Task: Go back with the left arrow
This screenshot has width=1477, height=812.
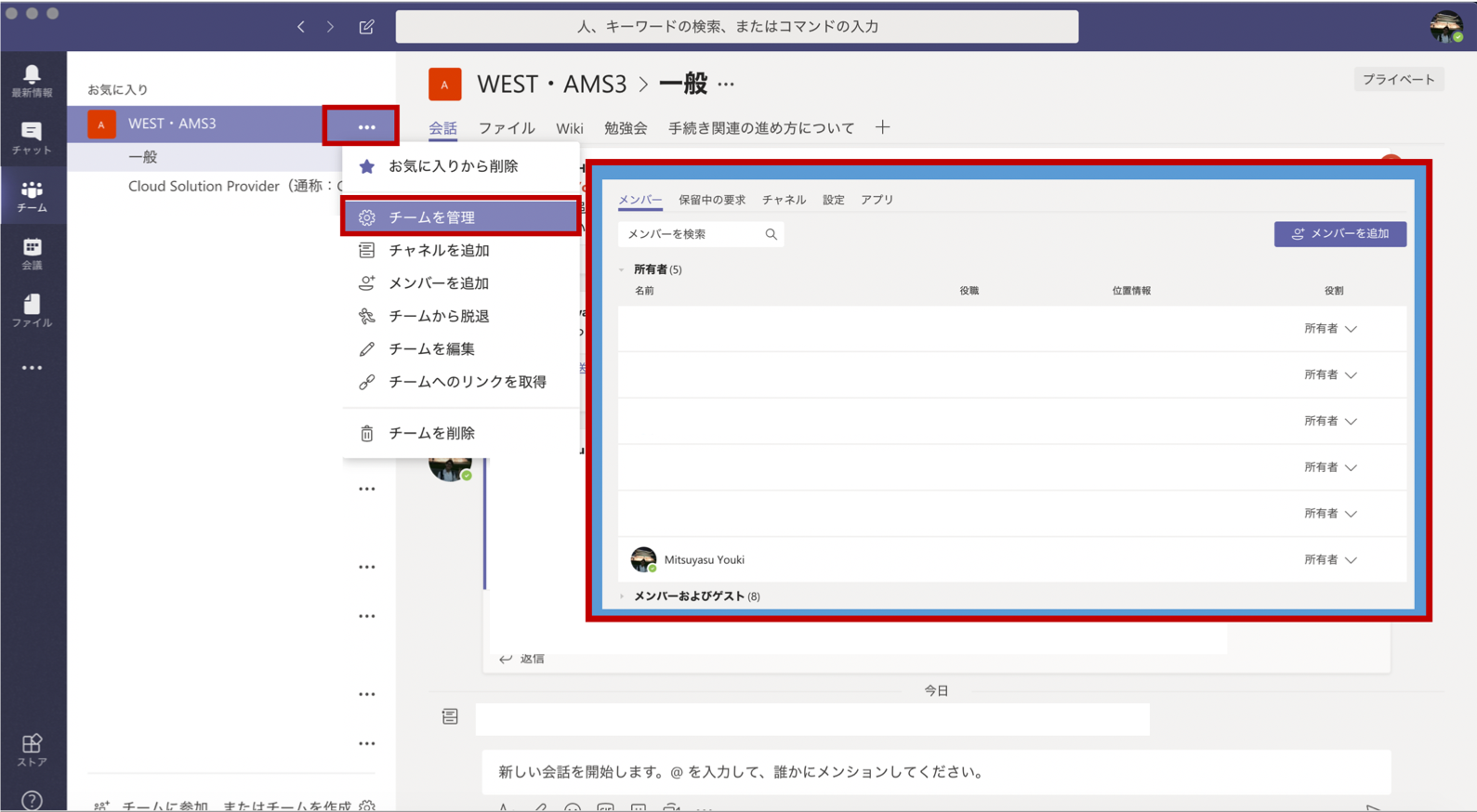Action: point(301,27)
